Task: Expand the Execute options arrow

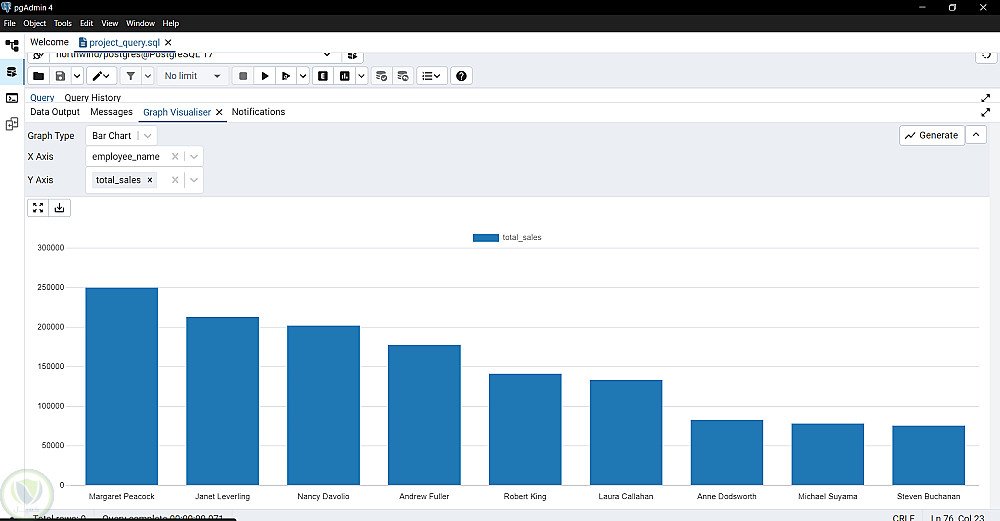Action: (x=303, y=76)
